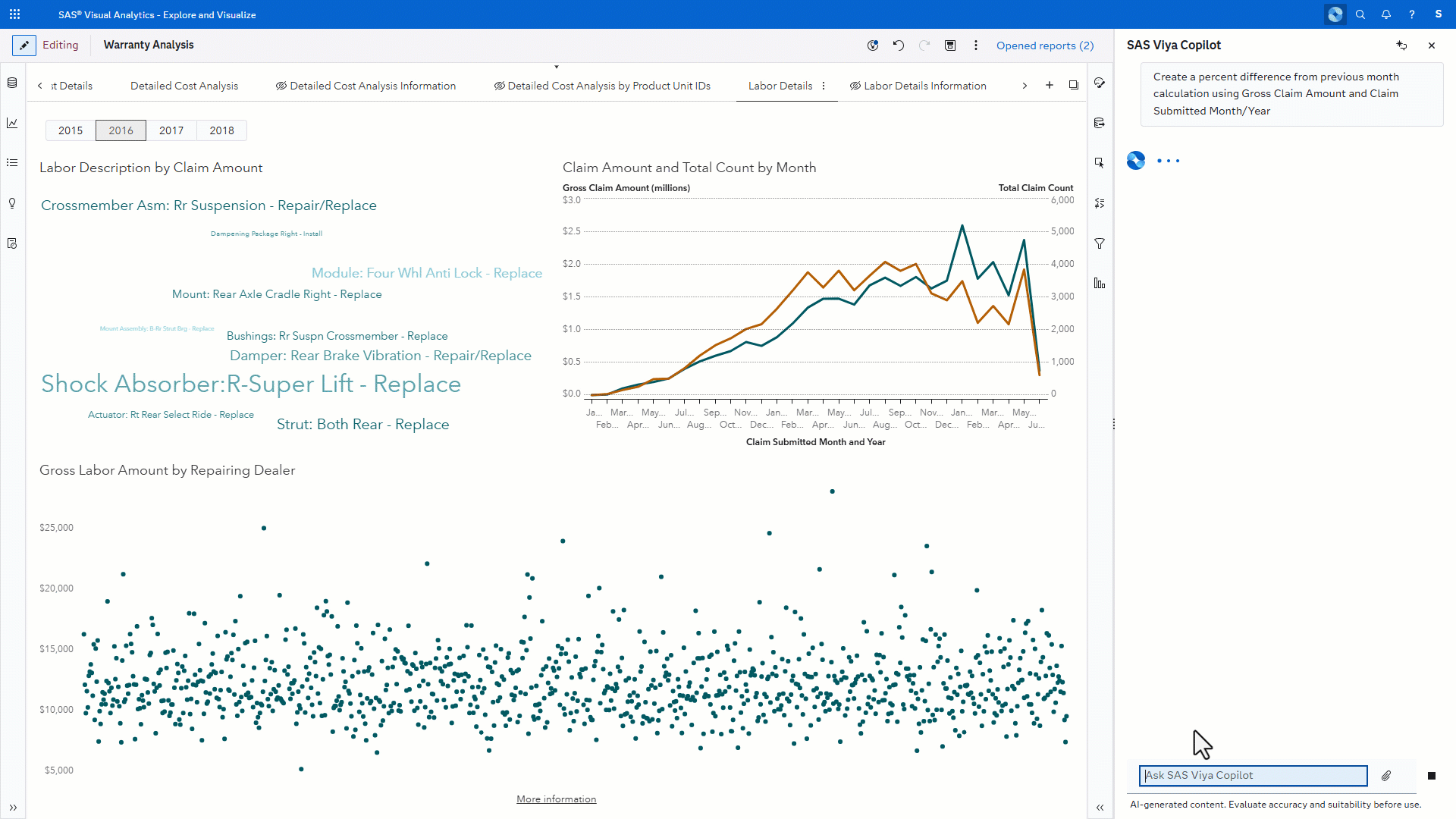Screen dimensions: 1456x819
Task: Open the Opened reports (2) link
Action: coord(1044,45)
